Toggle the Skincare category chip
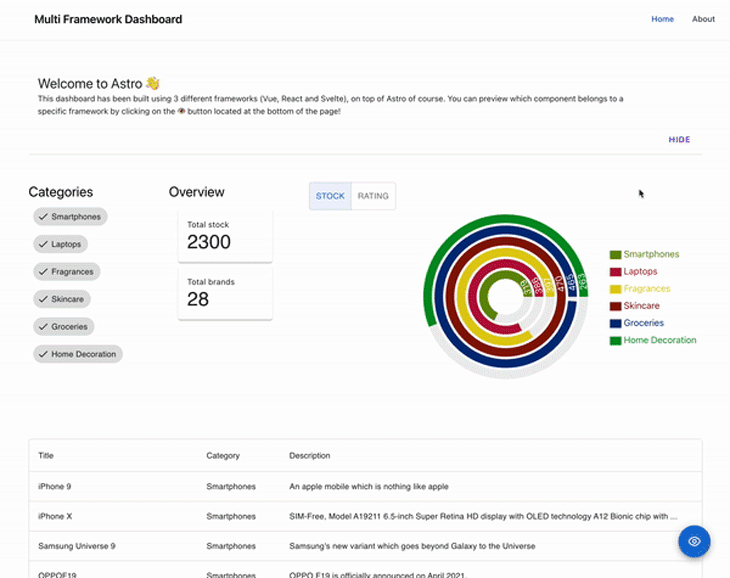Screen dimensions: 730x578 (61, 299)
